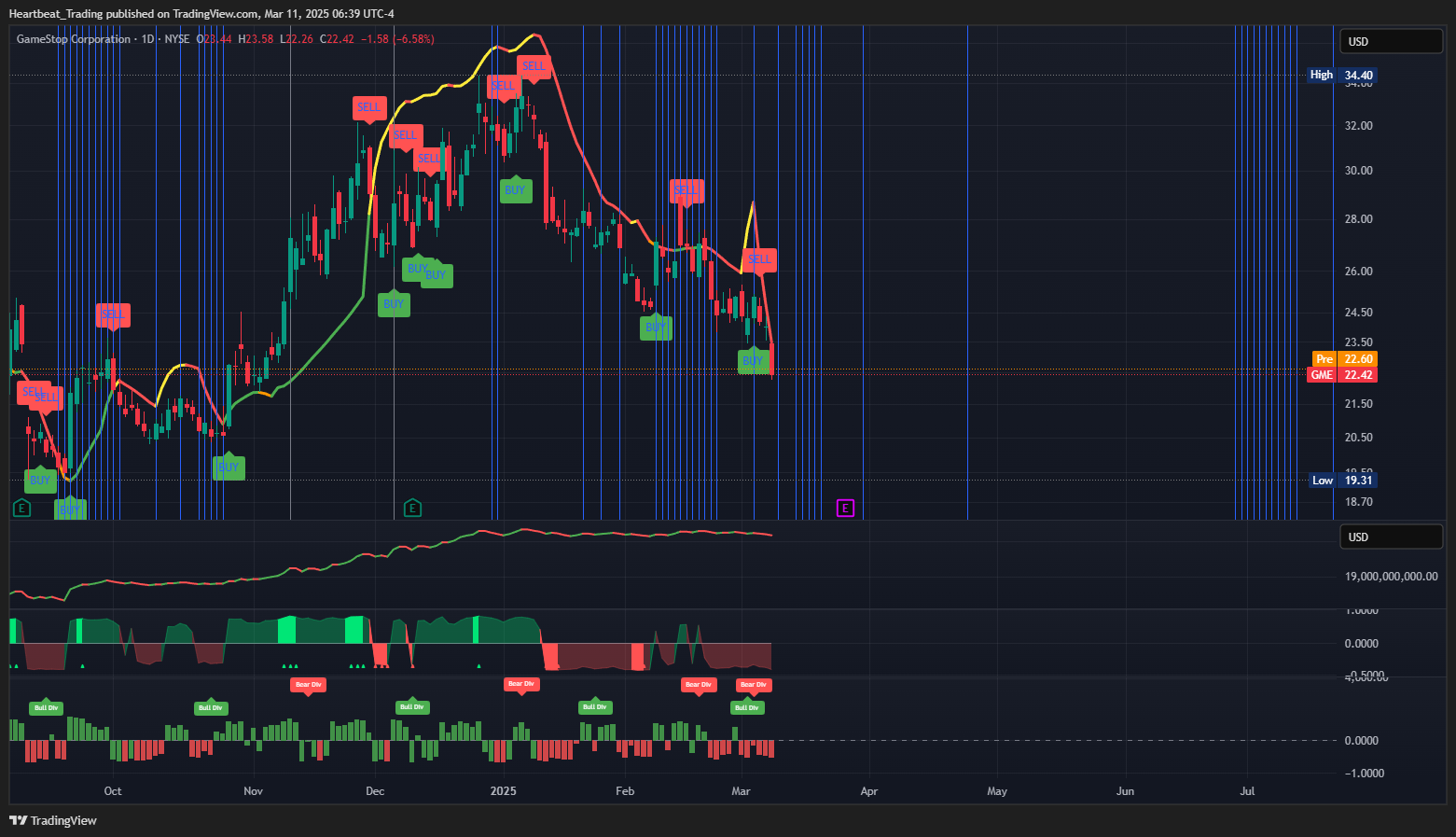Click the Bull Div label in December
This screenshot has height=837, width=1456.
pos(412,706)
